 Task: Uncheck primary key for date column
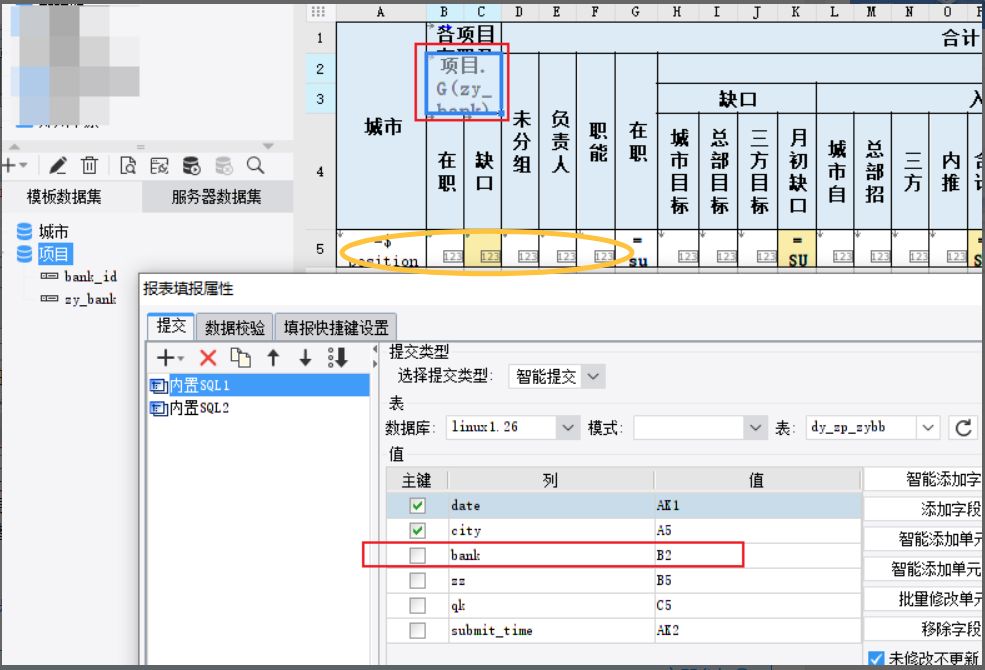coord(417,506)
